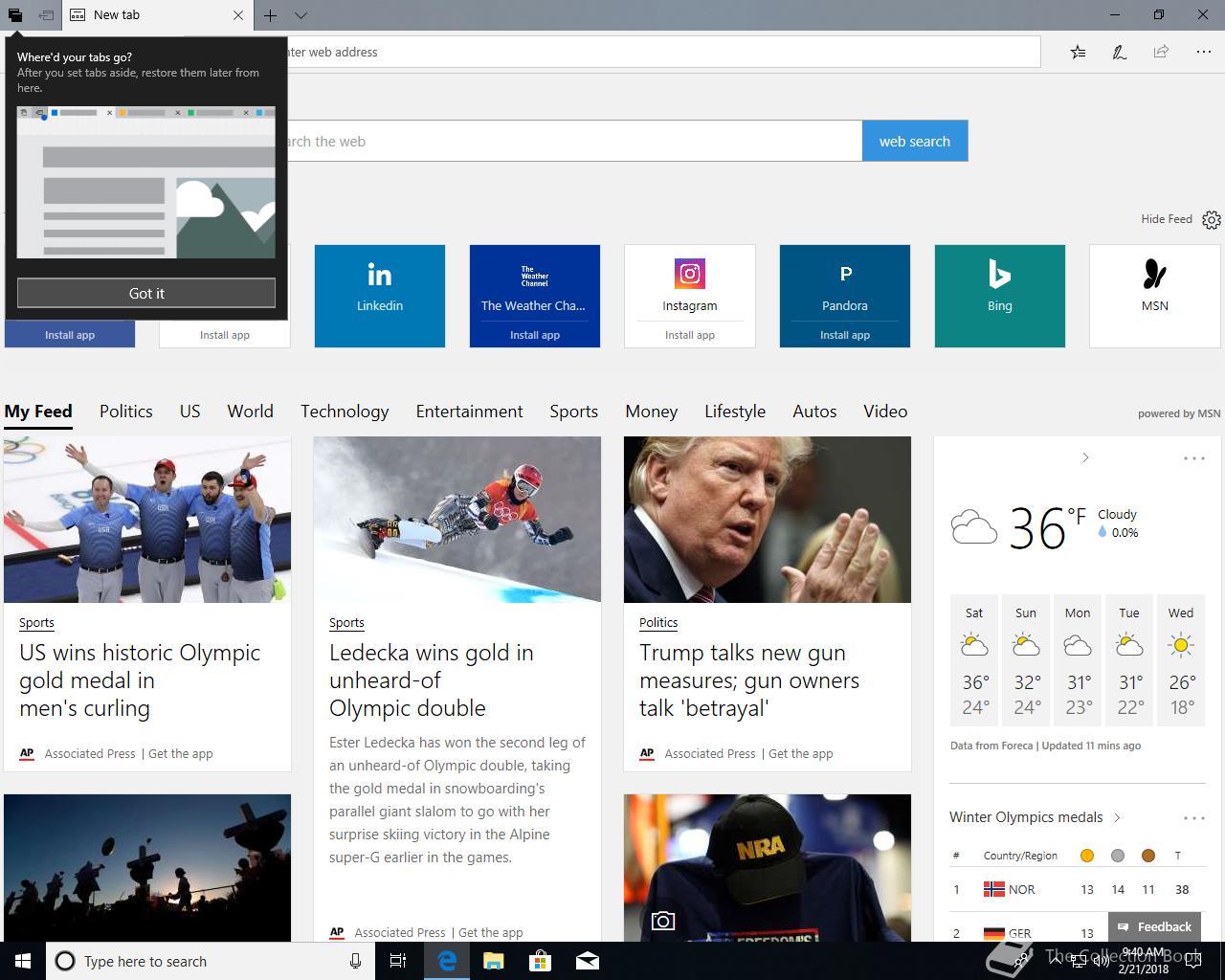Click the Add notes pen icon
This screenshot has width=1225, height=980.
click(x=1119, y=52)
